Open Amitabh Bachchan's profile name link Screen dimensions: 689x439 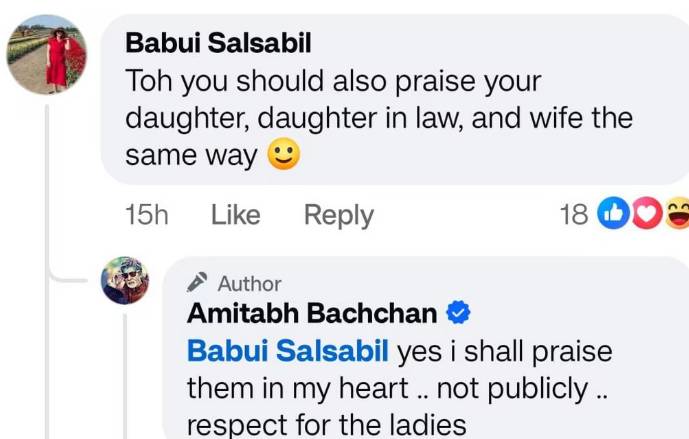tap(312, 313)
